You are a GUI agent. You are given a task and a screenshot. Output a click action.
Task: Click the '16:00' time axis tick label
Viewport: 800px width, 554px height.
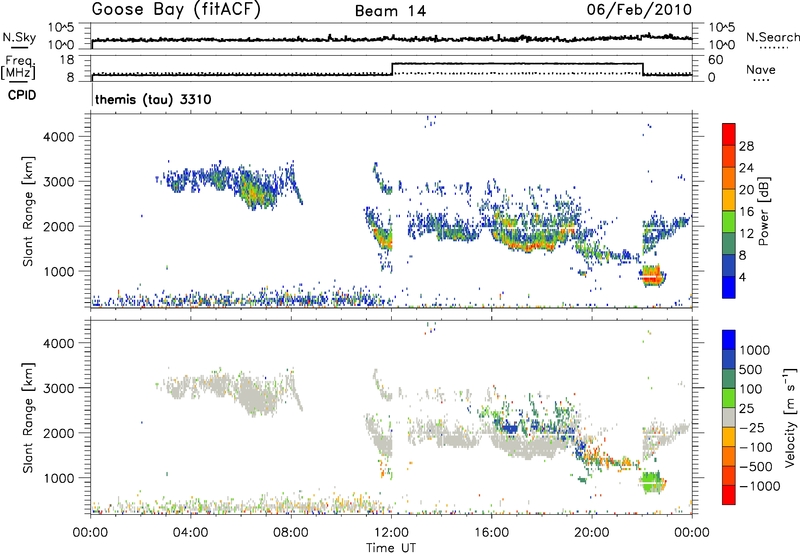coord(491,533)
